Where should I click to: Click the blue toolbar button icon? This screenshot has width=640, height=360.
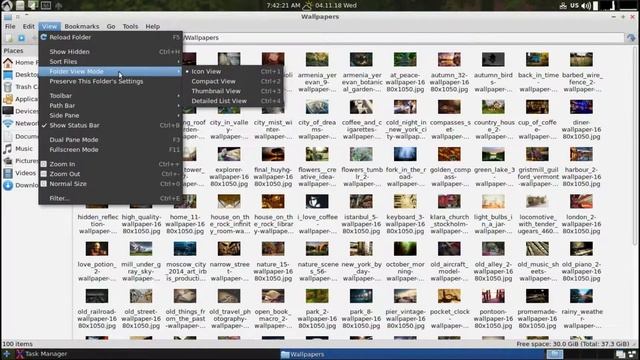pyautogui.click(x=22, y=38)
